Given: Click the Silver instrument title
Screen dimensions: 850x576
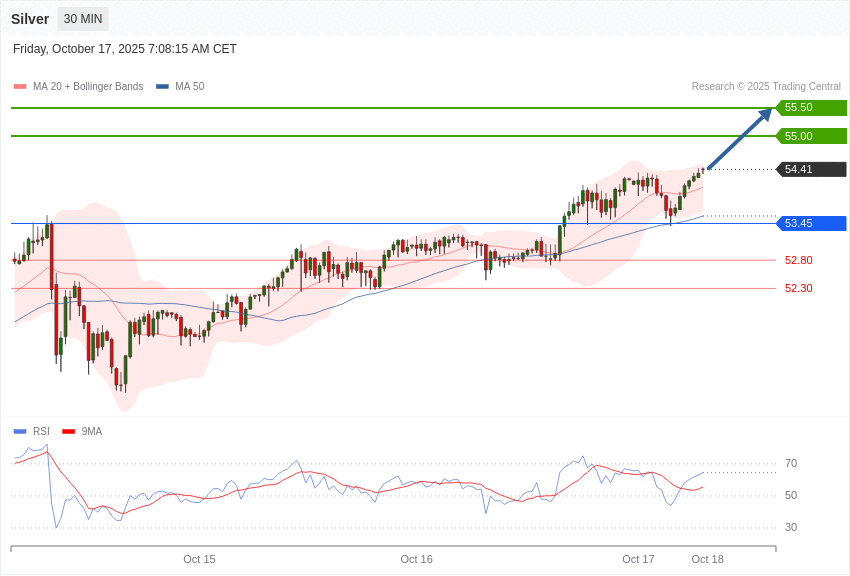Looking at the screenshot, I should (x=30, y=19).
